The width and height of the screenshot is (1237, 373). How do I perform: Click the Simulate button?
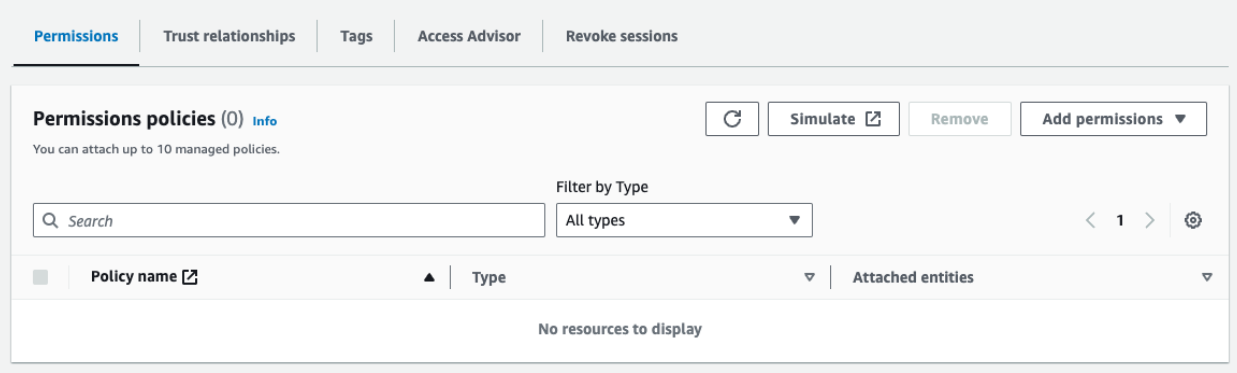[x=834, y=119]
